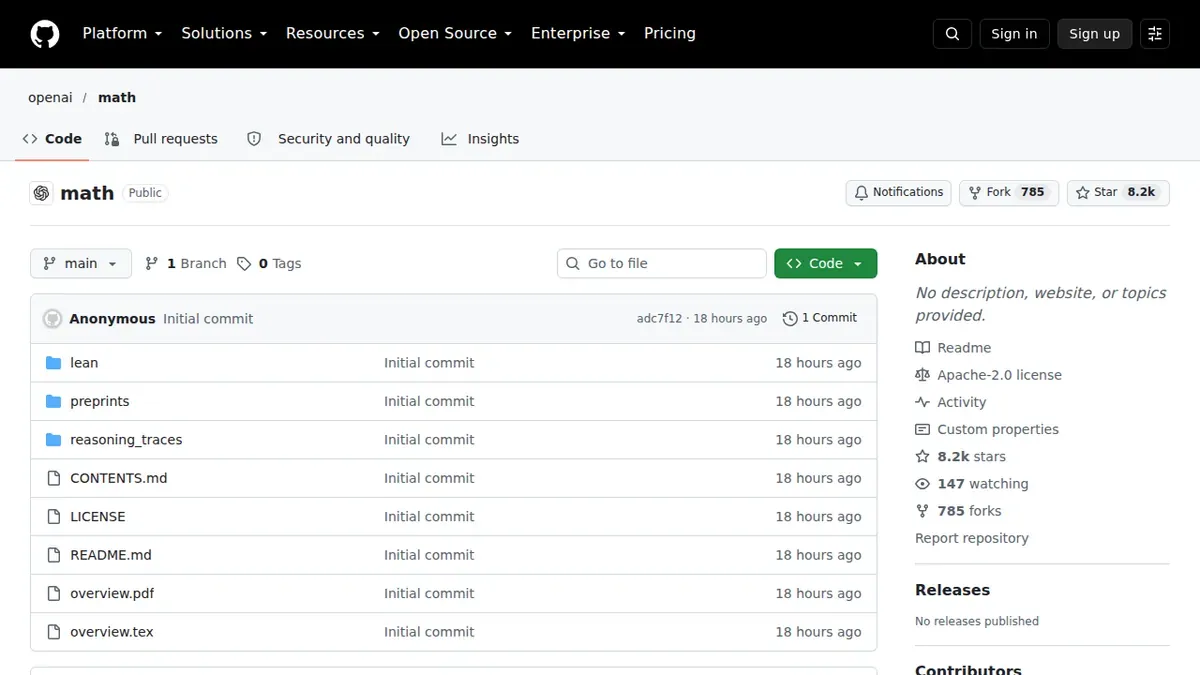Click the CONTENTS.md file icon
The height and width of the screenshot is (675, 1200).
[54, 478]
